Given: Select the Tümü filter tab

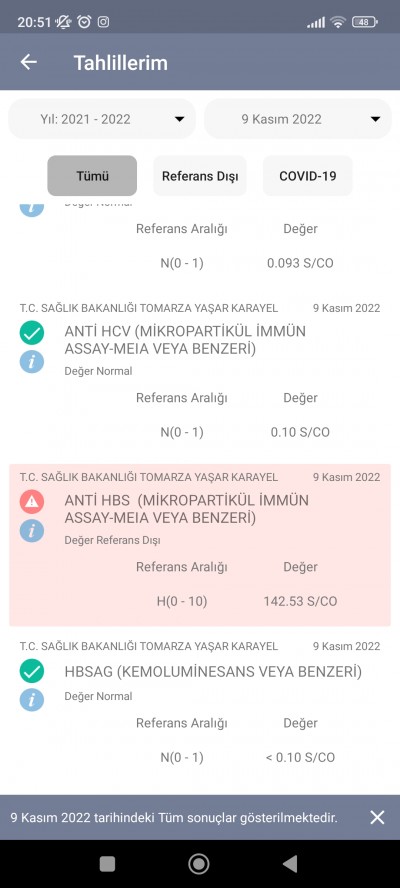Looking at the screenshot, I should pyautogui.click(x=92, y=176).
